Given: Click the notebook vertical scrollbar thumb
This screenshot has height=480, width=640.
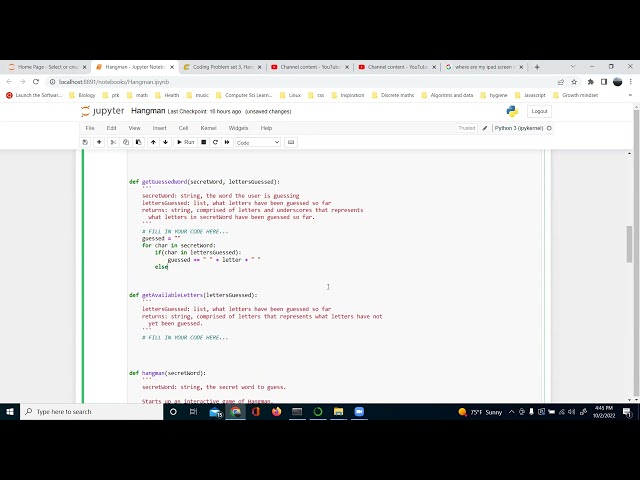Looking at the screenshot, I should pyautogui.click(x=629, y=244).
